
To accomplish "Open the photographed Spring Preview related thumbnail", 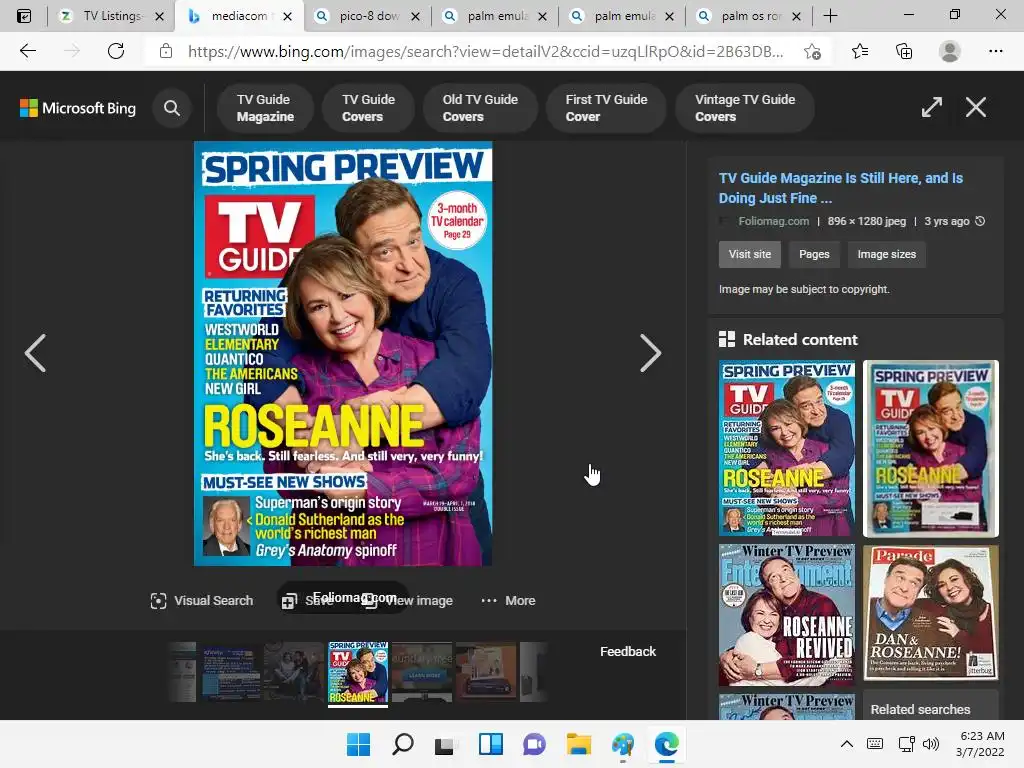I will [x=931, y=448].
